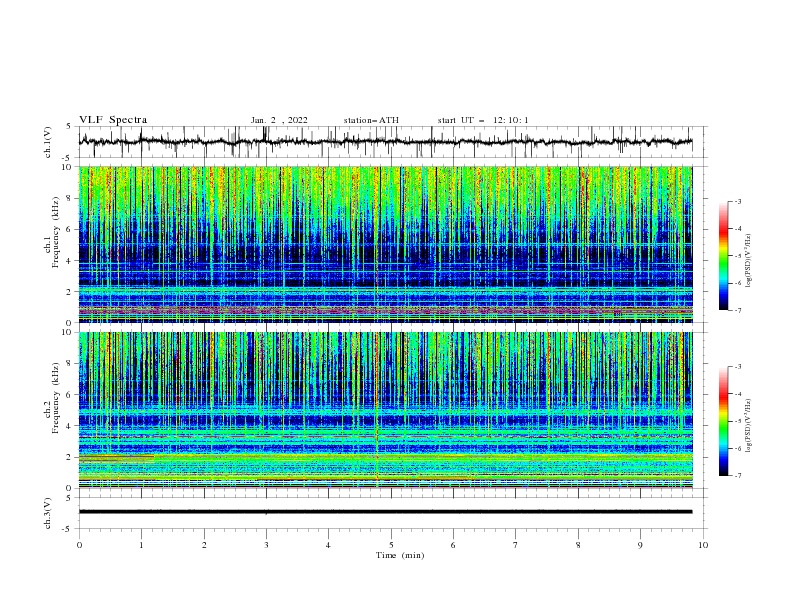Screen dimensions: 792x612
Task: Click the ch.1 spectrogram color bar
Action: click(x=723, y=256)
